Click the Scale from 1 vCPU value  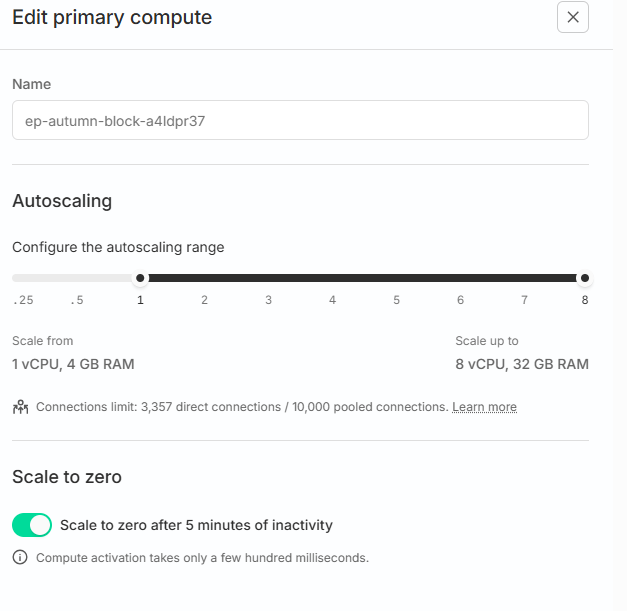point(73,364)
